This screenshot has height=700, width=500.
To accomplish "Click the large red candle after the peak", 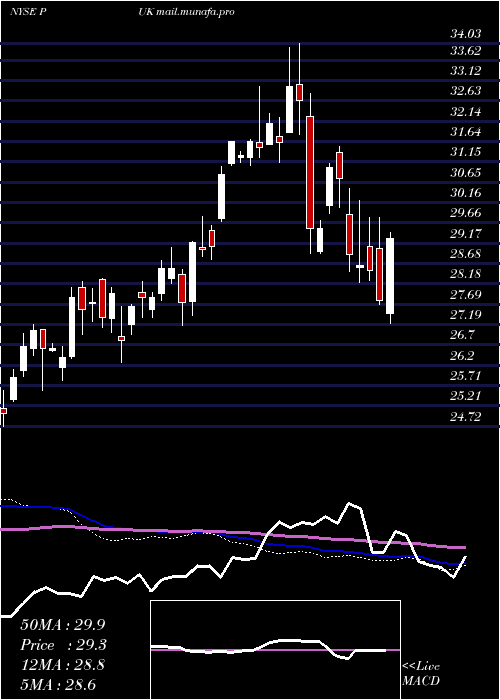I will point(310,172).
